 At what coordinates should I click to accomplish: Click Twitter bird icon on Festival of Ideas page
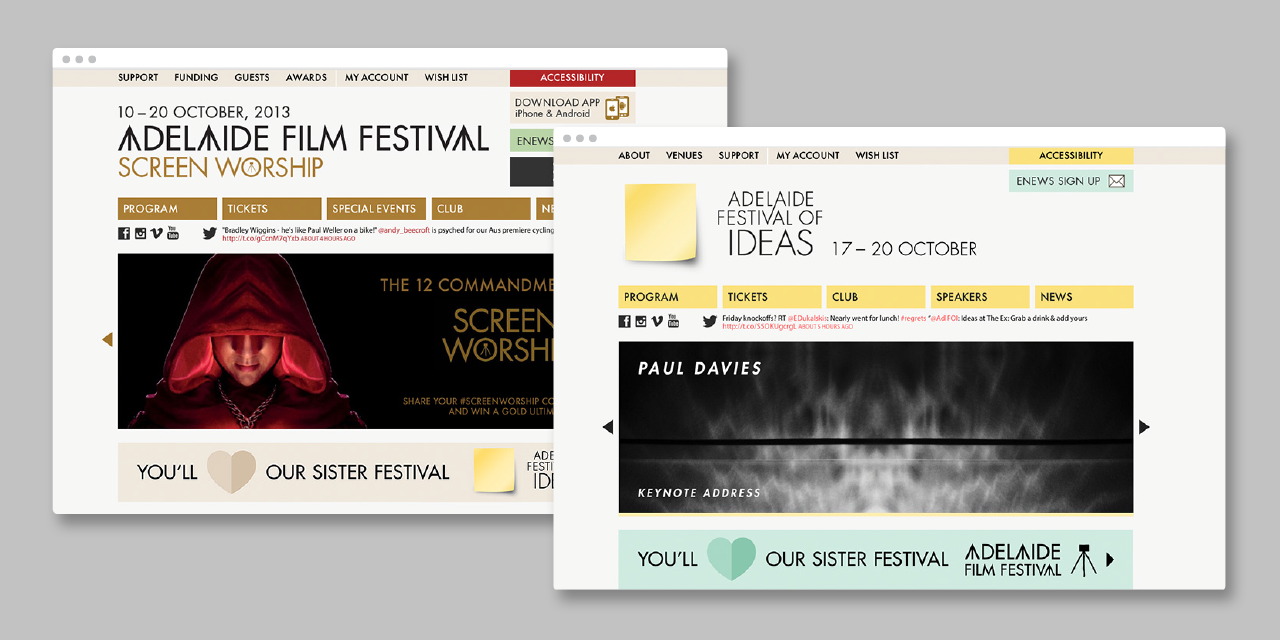pos(710,321)
